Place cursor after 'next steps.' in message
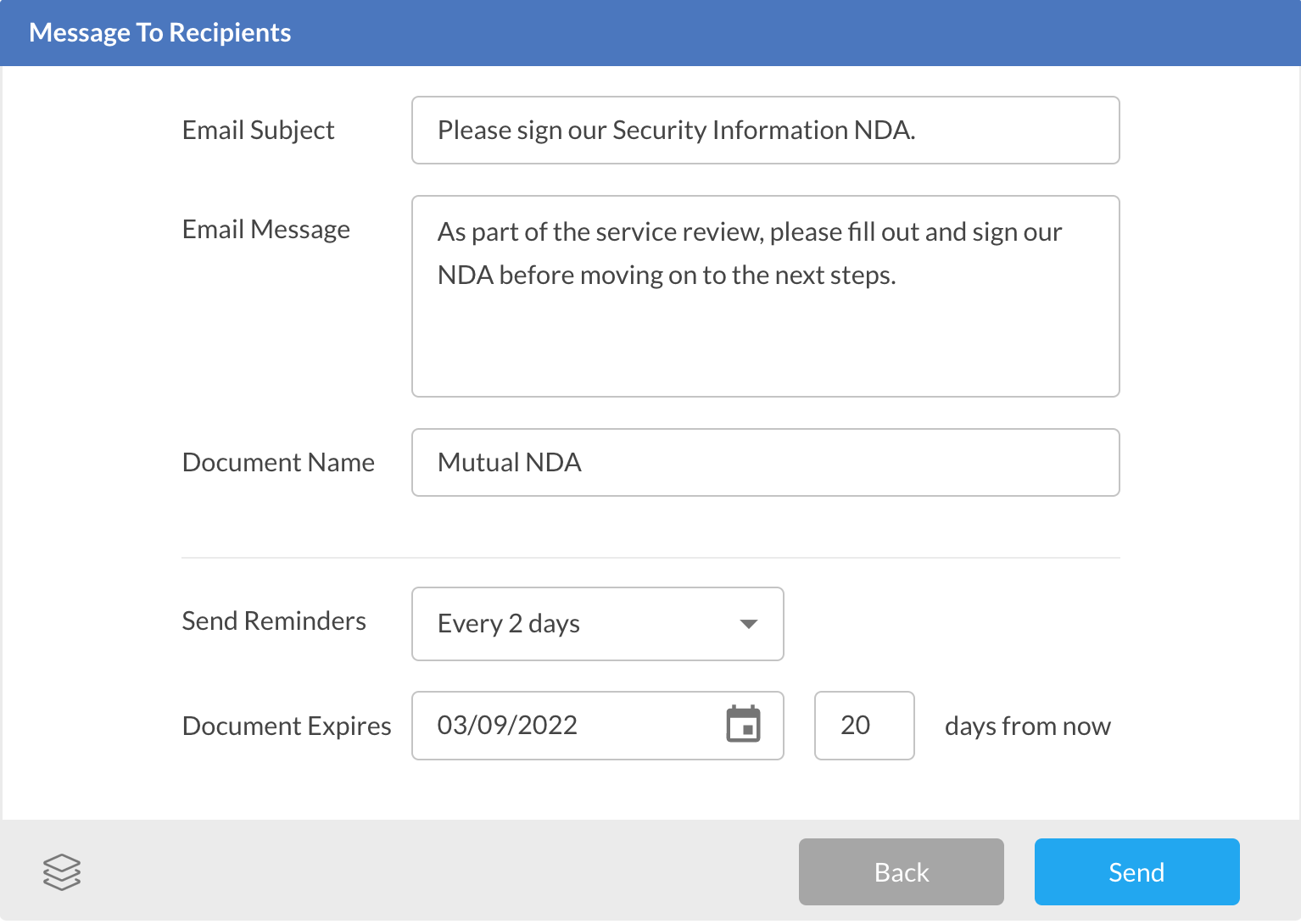The width and height of the screenshot is (1301, 924). (897, 276)
